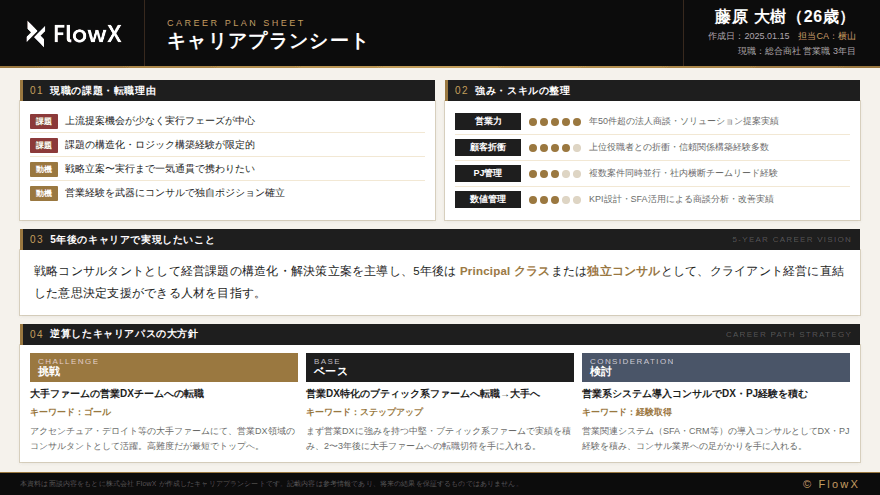Select the キャリアプランシート title

coord(267,42)
